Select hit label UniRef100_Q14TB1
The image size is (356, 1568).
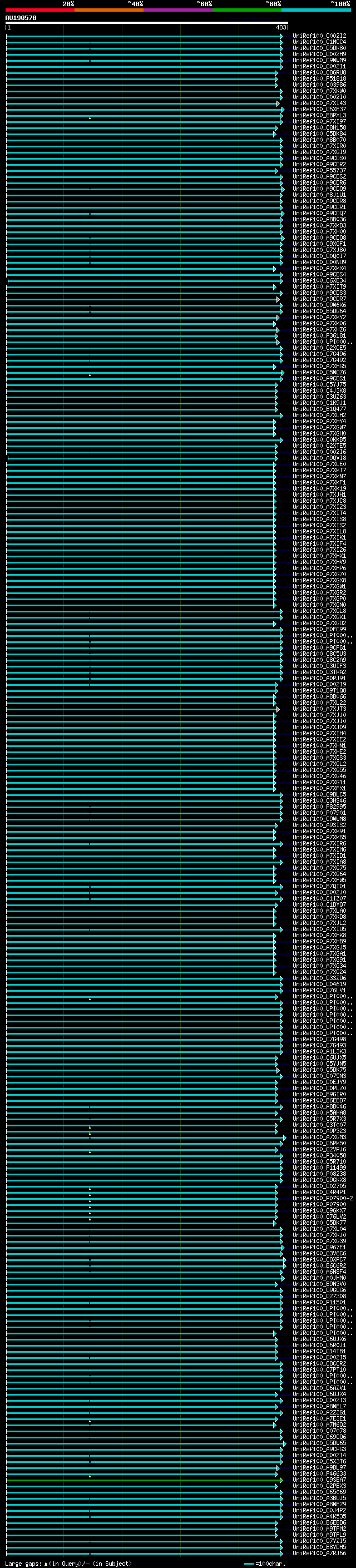319,1352
